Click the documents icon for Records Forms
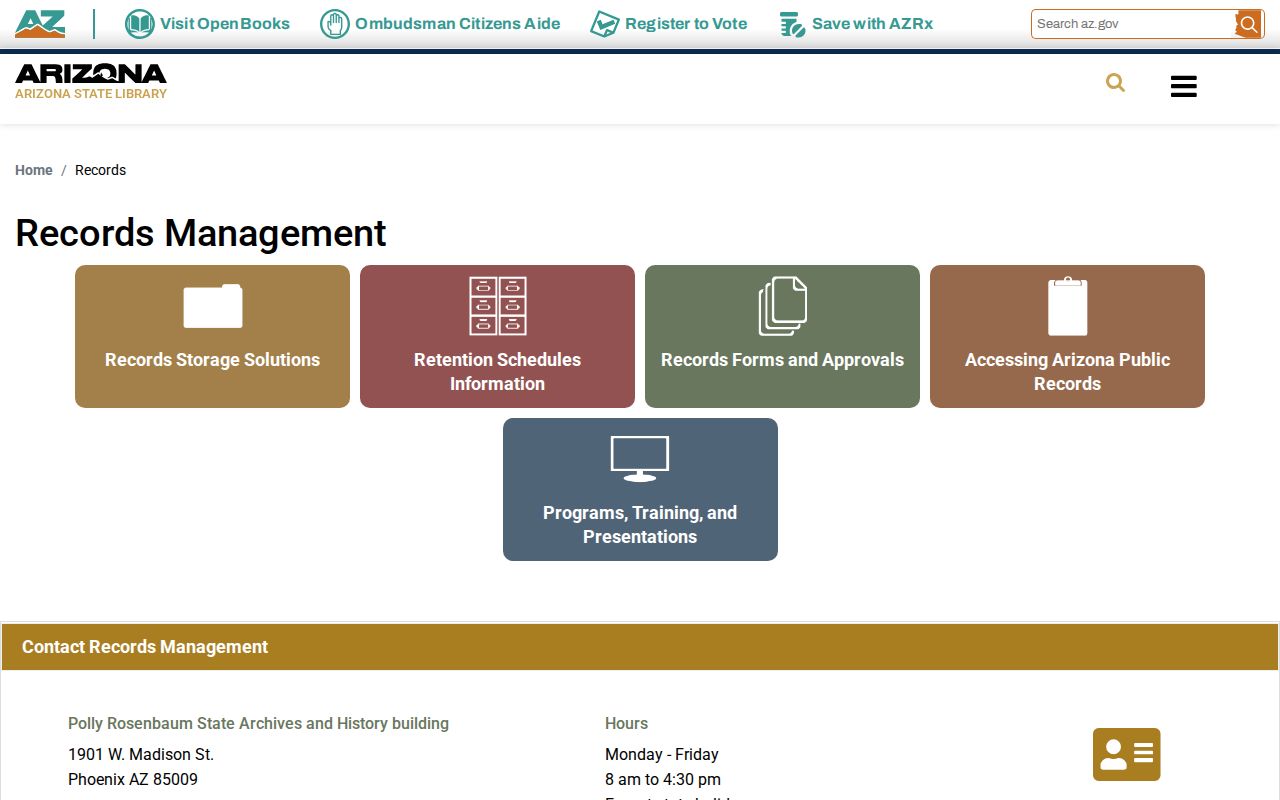Viewport: 1280px width, 800px height. click(x=783, y=306)
